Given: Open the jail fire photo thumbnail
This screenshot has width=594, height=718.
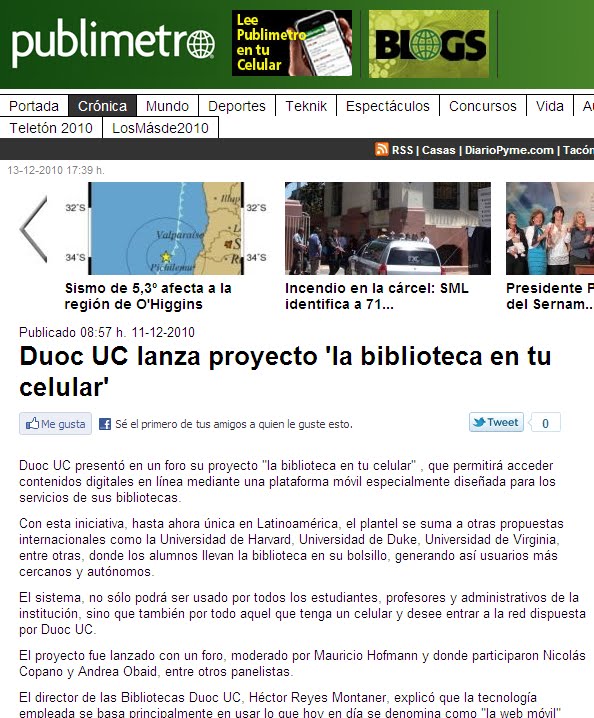Looking at the screenshot, I should click(x=387, y=228).
